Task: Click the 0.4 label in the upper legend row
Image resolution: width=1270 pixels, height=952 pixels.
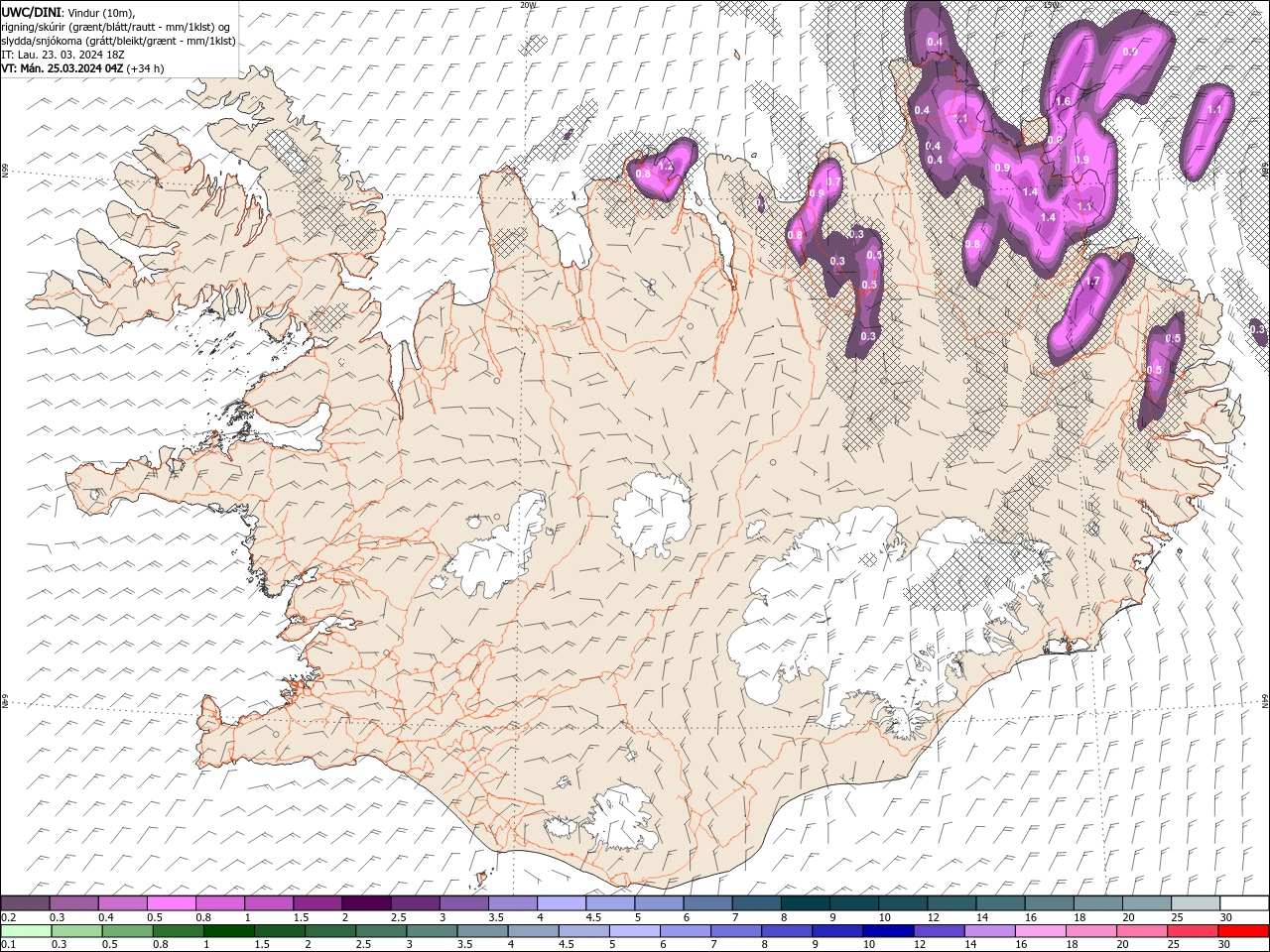Action: pos(106,917)
